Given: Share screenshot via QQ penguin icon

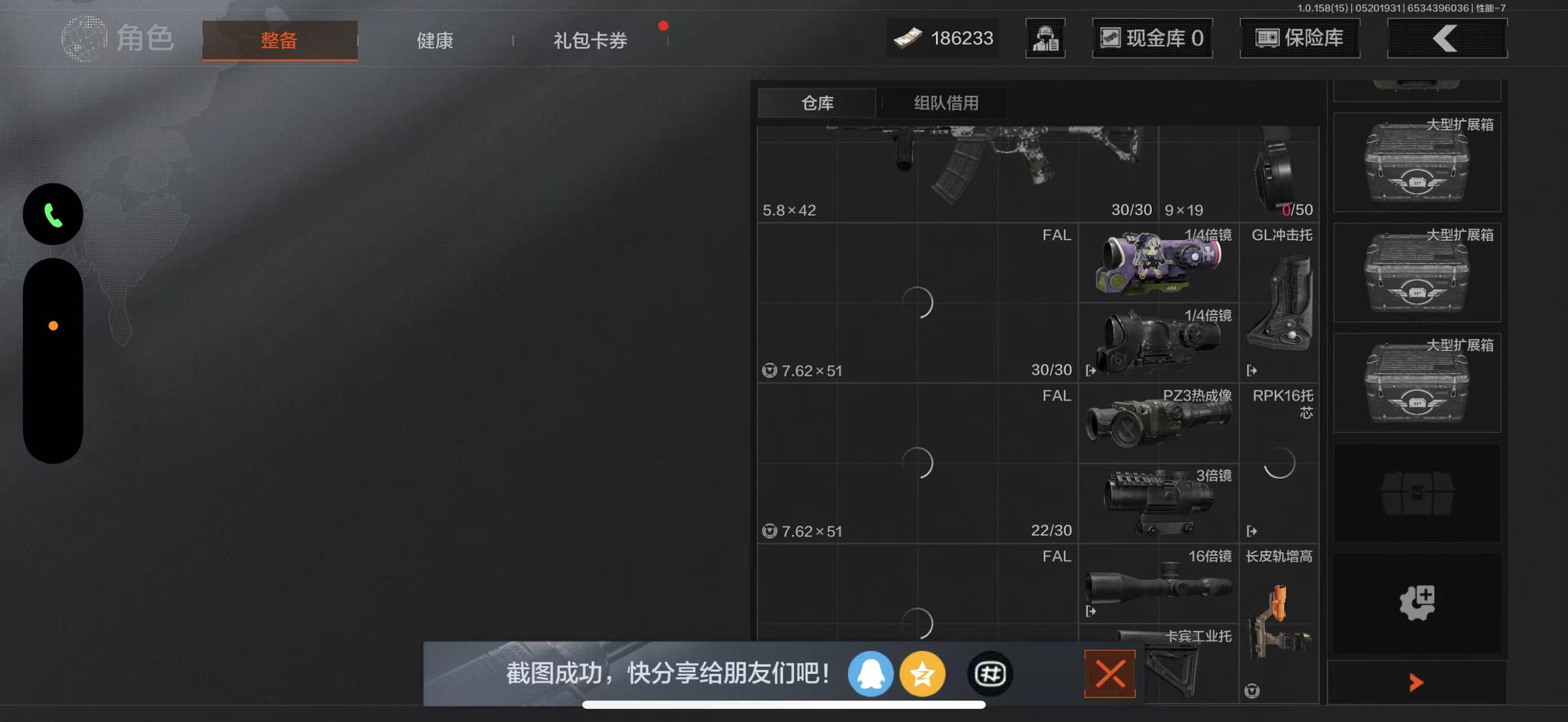Looking at the screenshot, I should [871, 673].
